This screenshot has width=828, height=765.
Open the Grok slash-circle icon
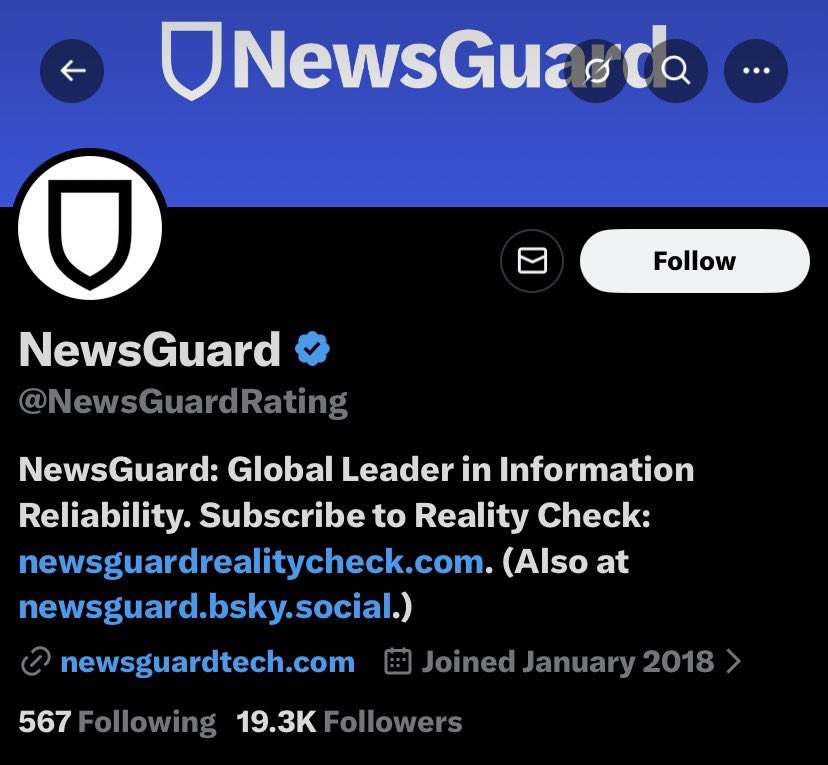[x=596, y=70]
